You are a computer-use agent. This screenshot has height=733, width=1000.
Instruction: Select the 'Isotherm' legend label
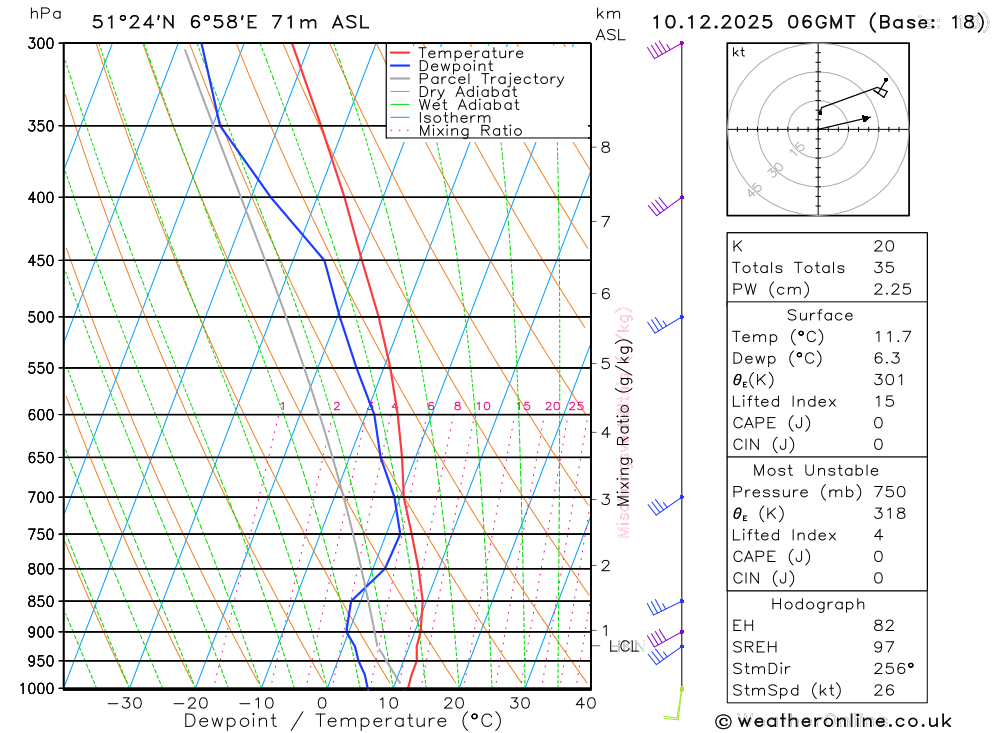455,118
